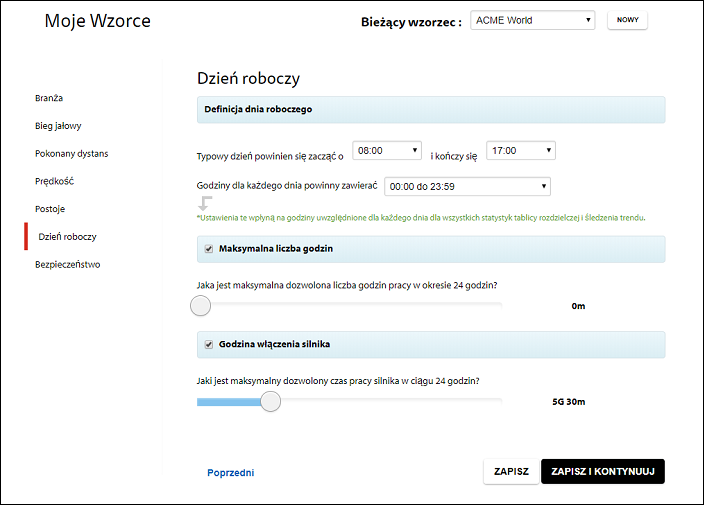Image resolution: width=705 pixels, height=506 pixels.
Task: Open the Bieżący wzorzec ACME World dropdown
Action: (x=533, y=20)
